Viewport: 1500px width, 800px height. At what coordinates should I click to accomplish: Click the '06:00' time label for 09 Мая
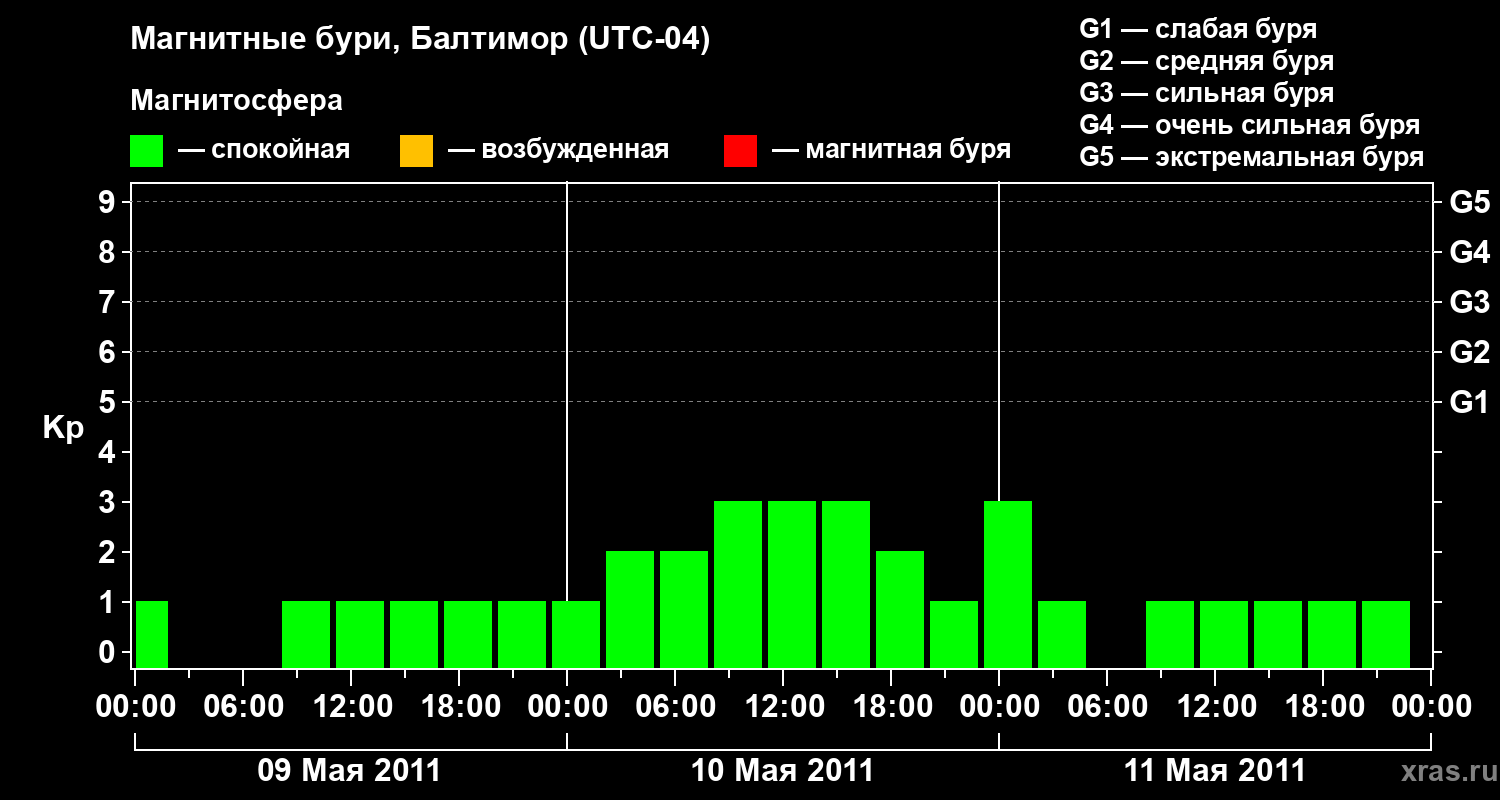click(243, 706)
